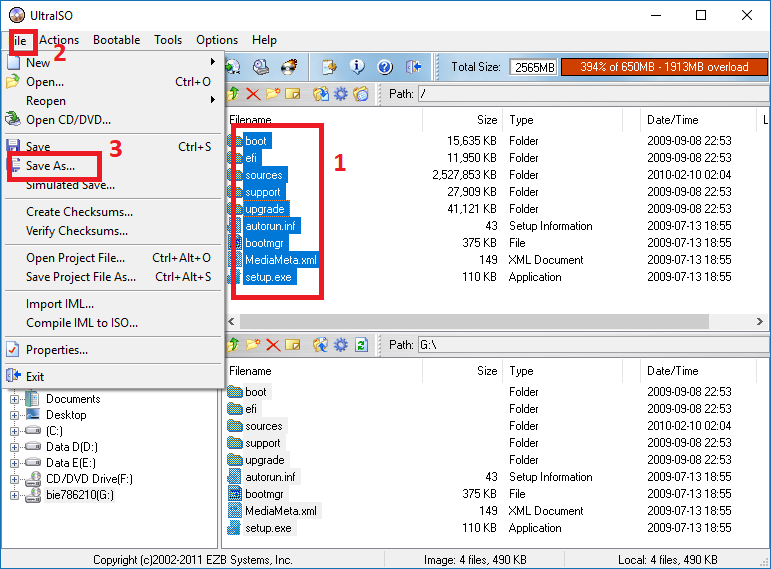The image size is (771, 569).
Task: Sort the image pane by the Size column
Action: [x=462, y=120]
